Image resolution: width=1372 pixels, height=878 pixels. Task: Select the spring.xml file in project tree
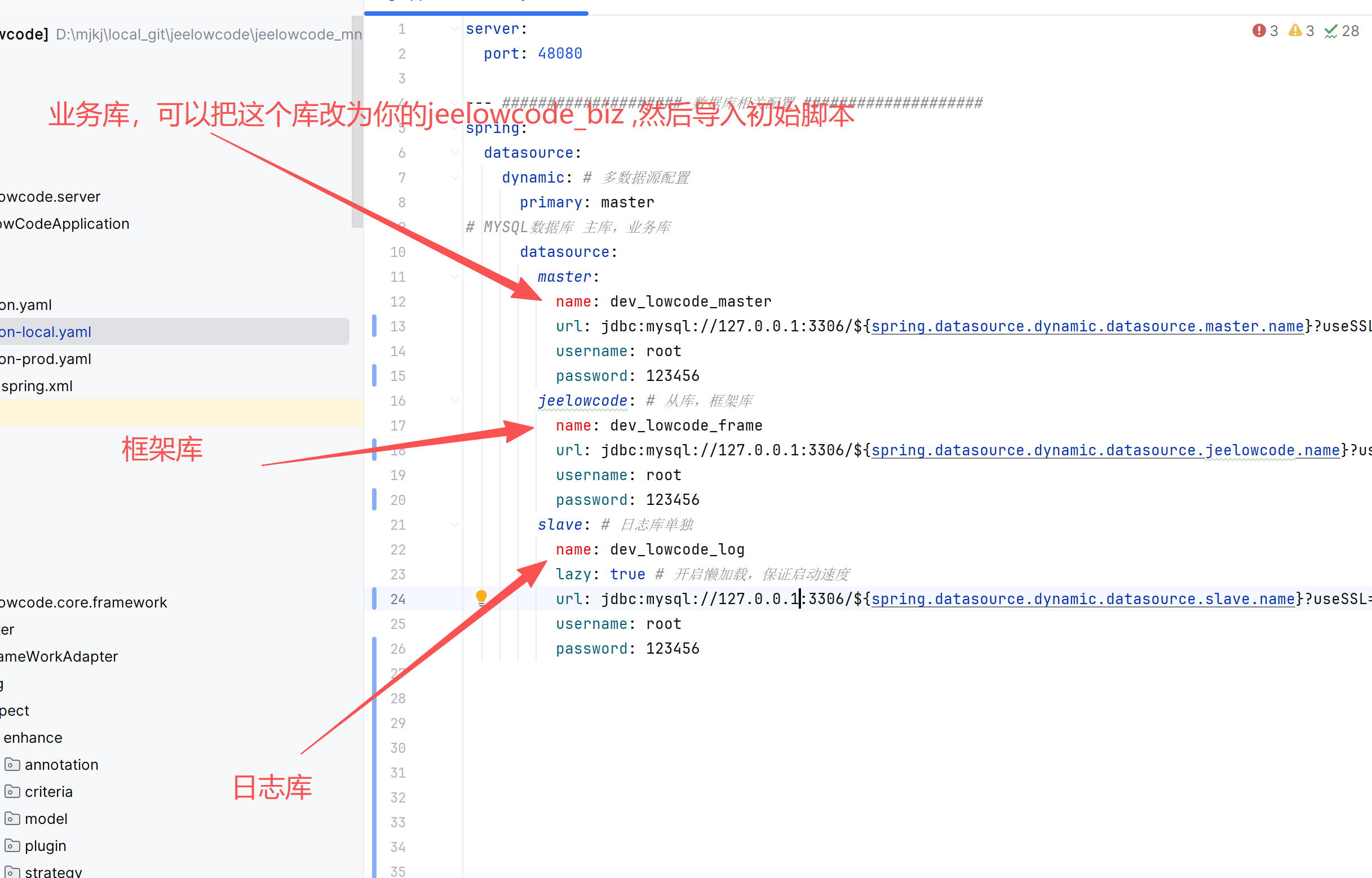click(x=37, y=386)
